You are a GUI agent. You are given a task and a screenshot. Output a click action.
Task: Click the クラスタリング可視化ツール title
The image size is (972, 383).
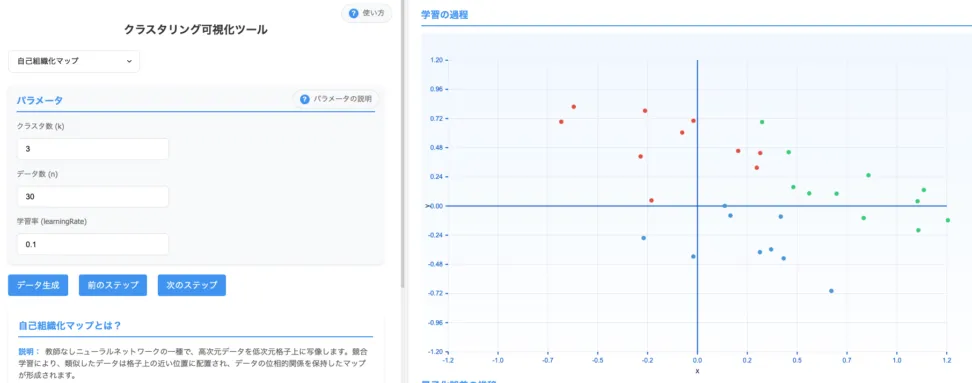pyautogui.click(x=196, y=29)
